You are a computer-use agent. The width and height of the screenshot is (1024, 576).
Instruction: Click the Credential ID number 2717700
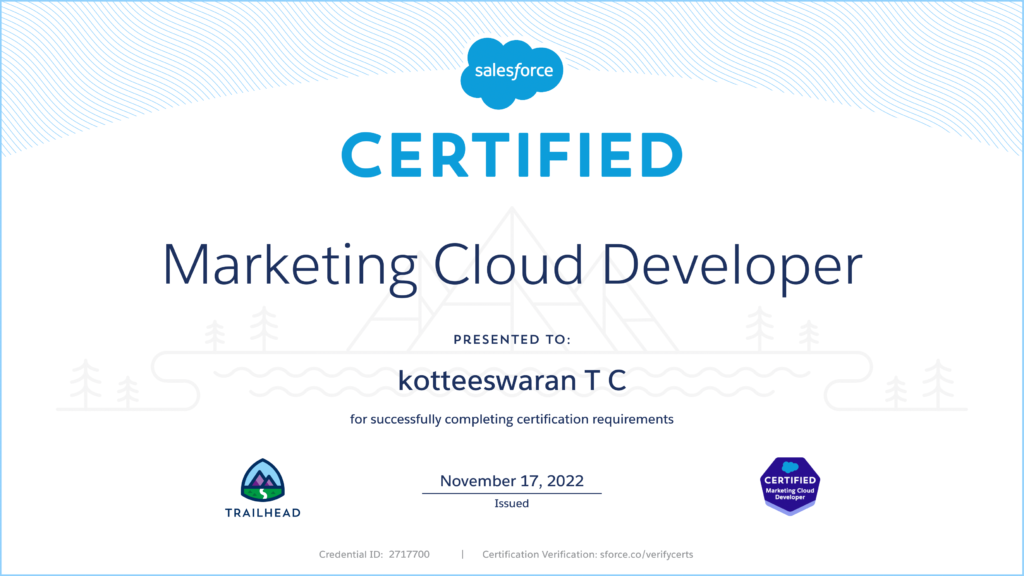(408, 554)
